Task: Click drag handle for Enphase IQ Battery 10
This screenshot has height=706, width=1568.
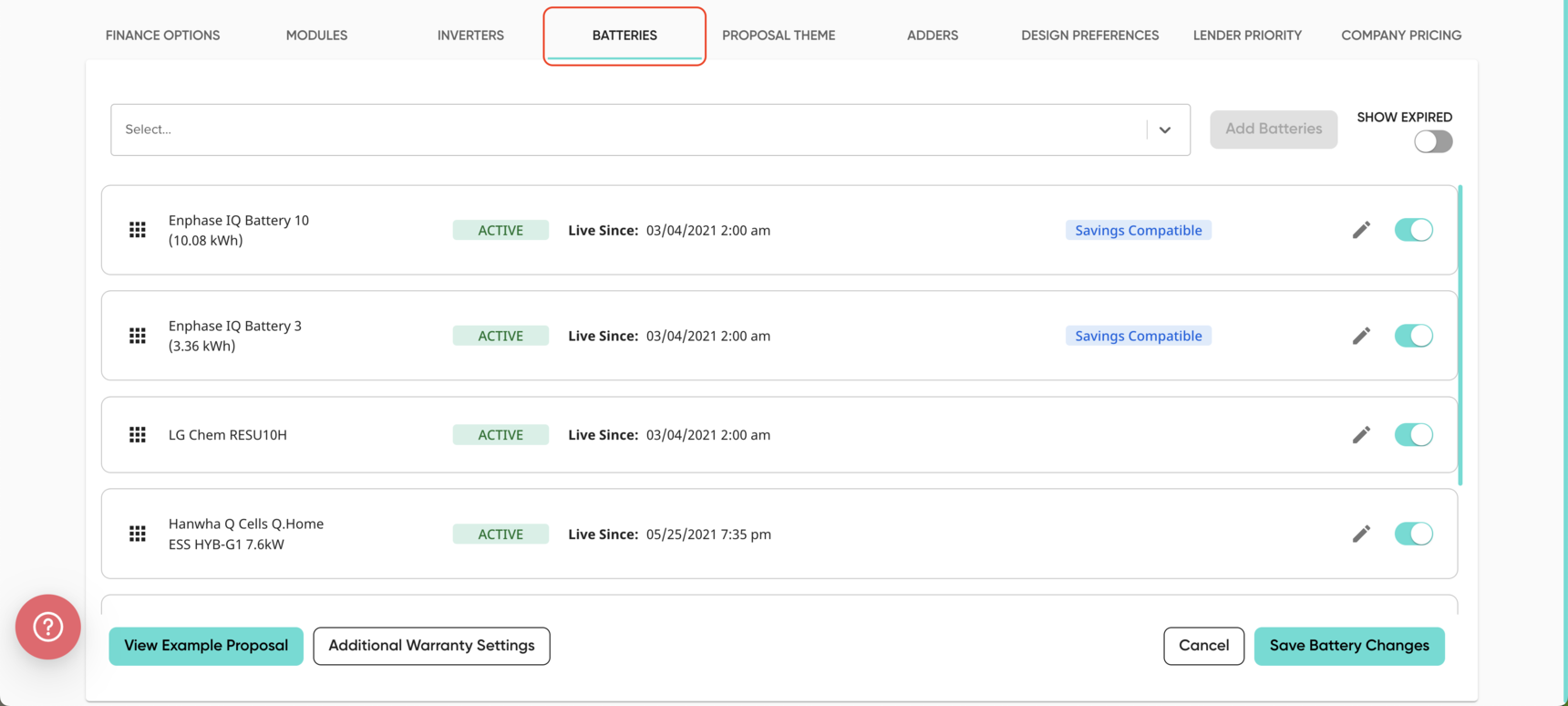Action: (x=138, y=230)
